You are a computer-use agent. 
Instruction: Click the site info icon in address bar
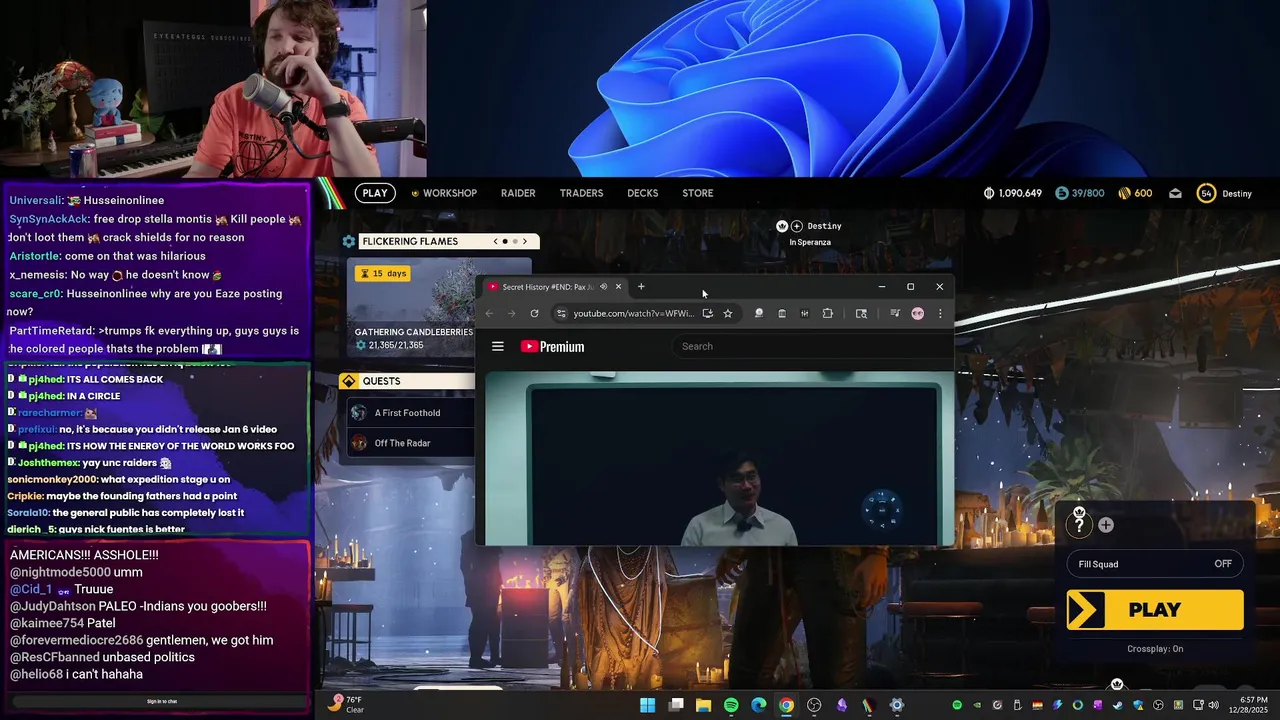click(x=561, y=313)
